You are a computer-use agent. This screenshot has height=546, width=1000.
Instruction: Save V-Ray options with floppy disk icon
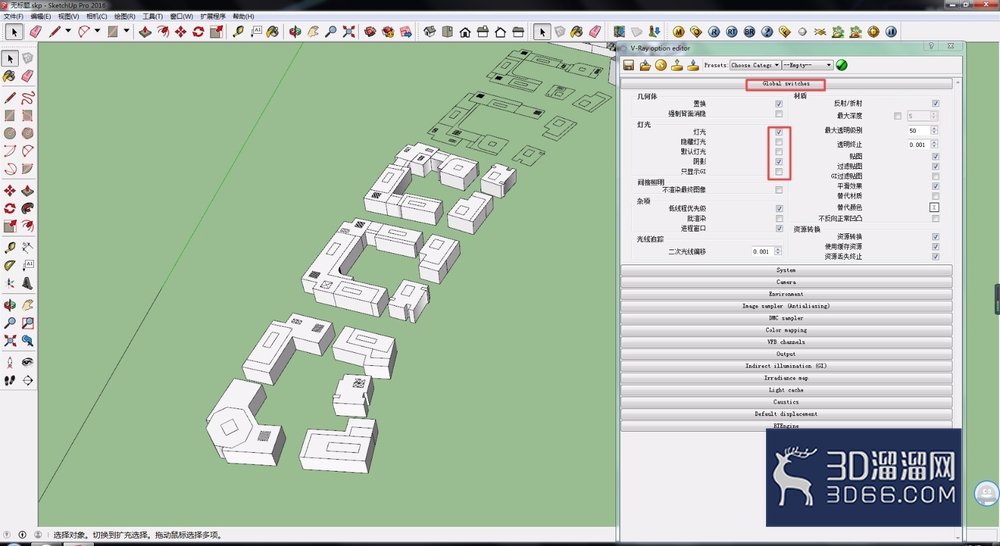tap(628, 65)
